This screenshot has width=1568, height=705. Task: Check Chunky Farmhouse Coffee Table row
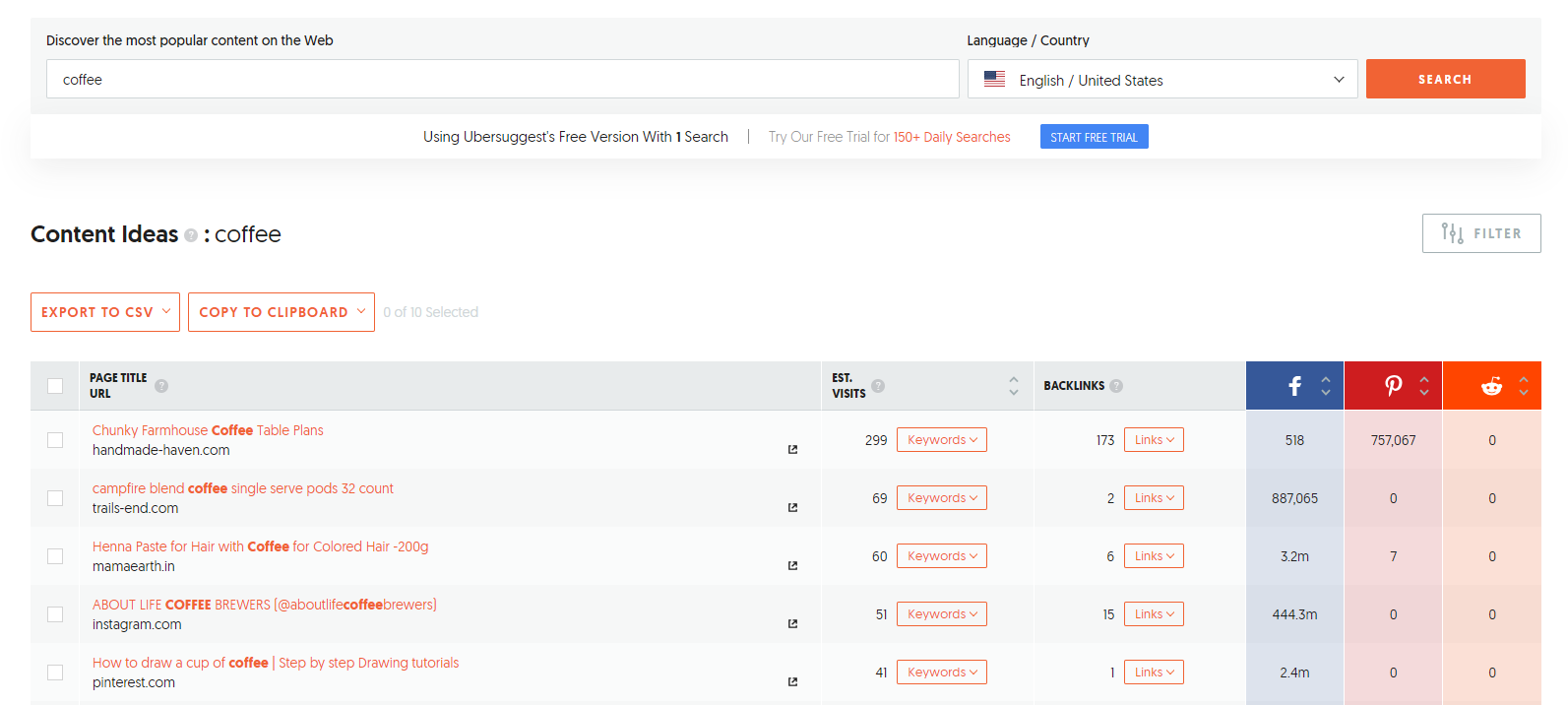coord(55,440)
